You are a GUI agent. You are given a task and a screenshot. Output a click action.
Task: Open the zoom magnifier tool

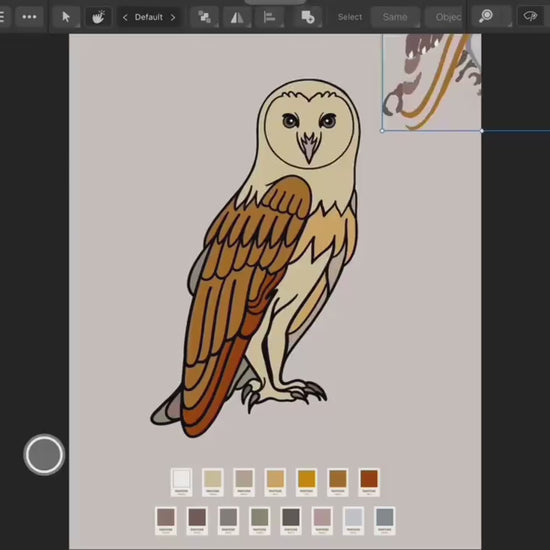(486, 16)
